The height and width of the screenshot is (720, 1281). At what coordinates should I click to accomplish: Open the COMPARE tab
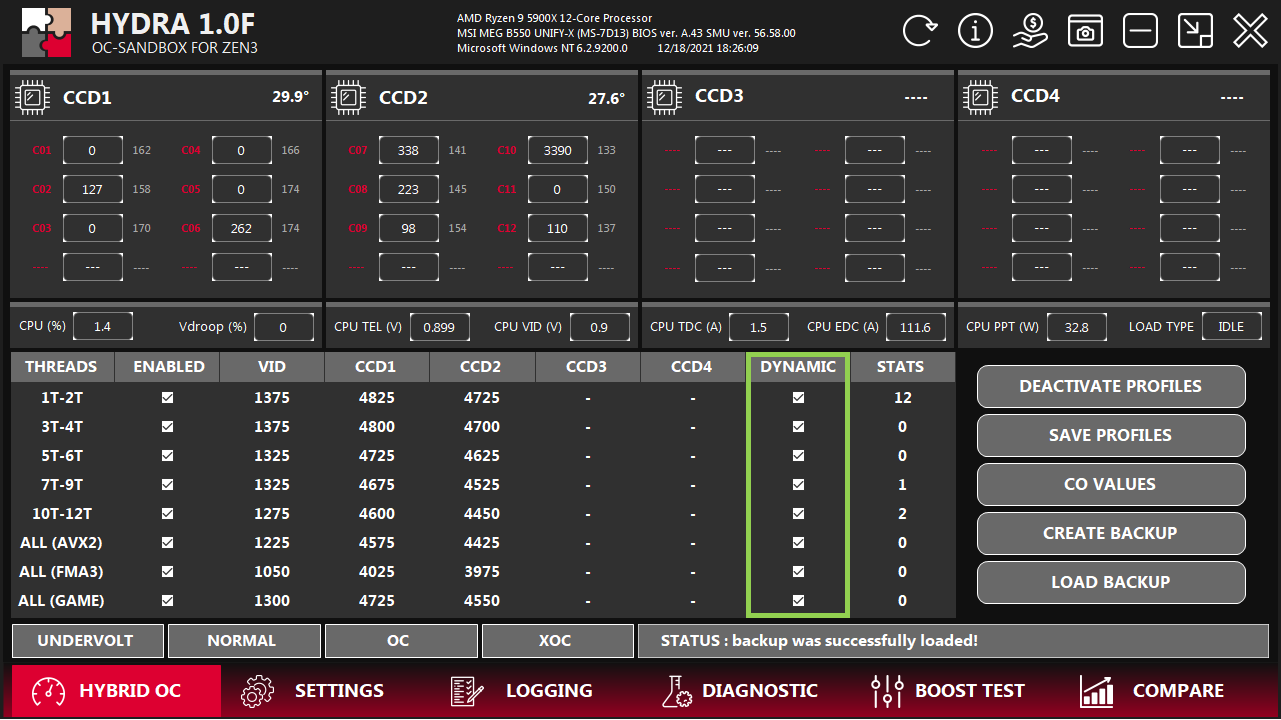point(1151,691)
